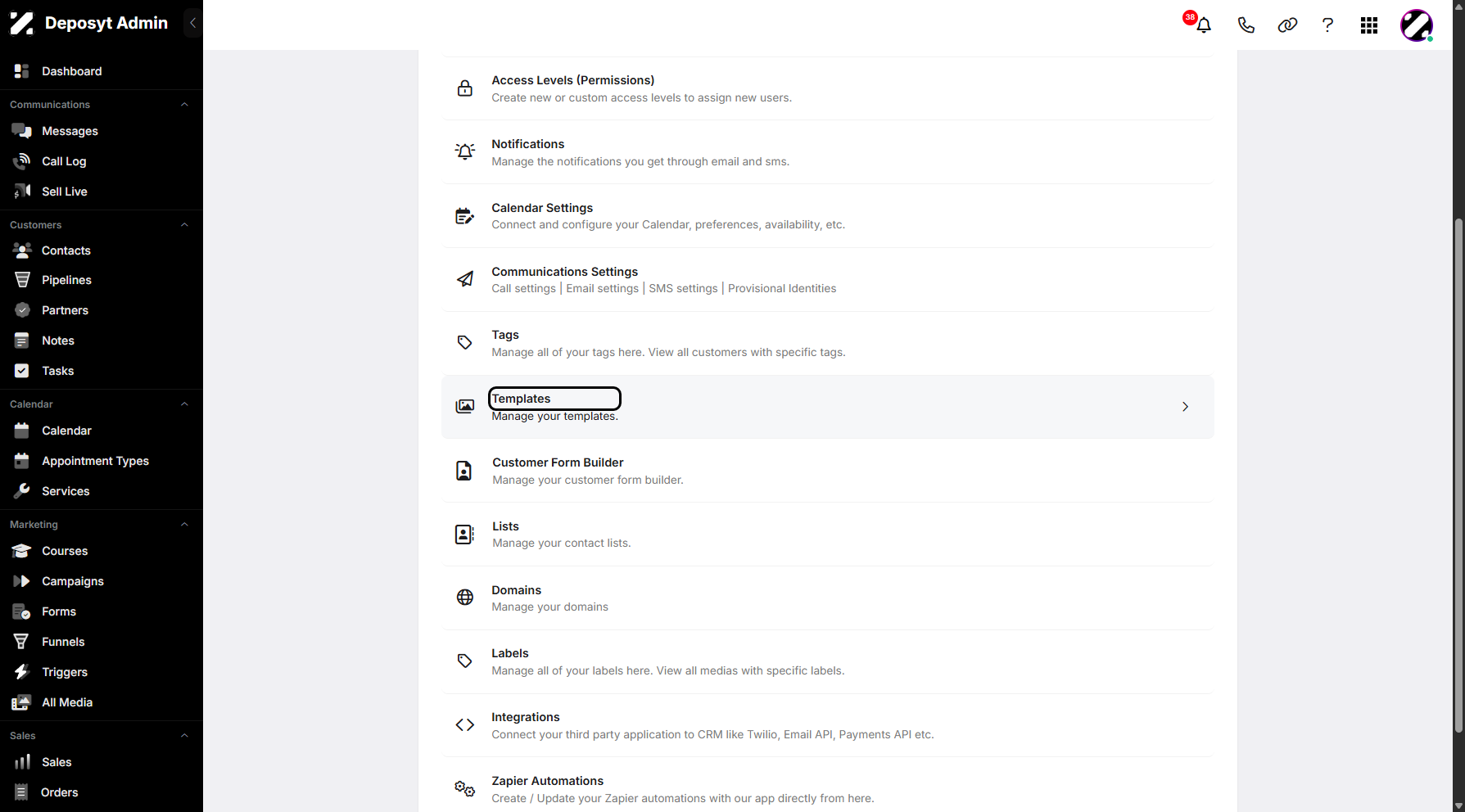Viewport: 1465px width, 812px height.
Task: Open the Labels settings title
Action: click(510, 653)
